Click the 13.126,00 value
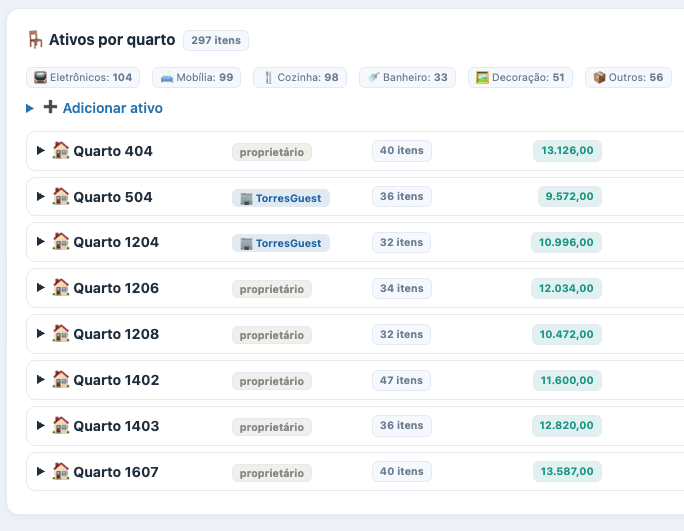Screen dimensions: 684x531 (567, 151)
